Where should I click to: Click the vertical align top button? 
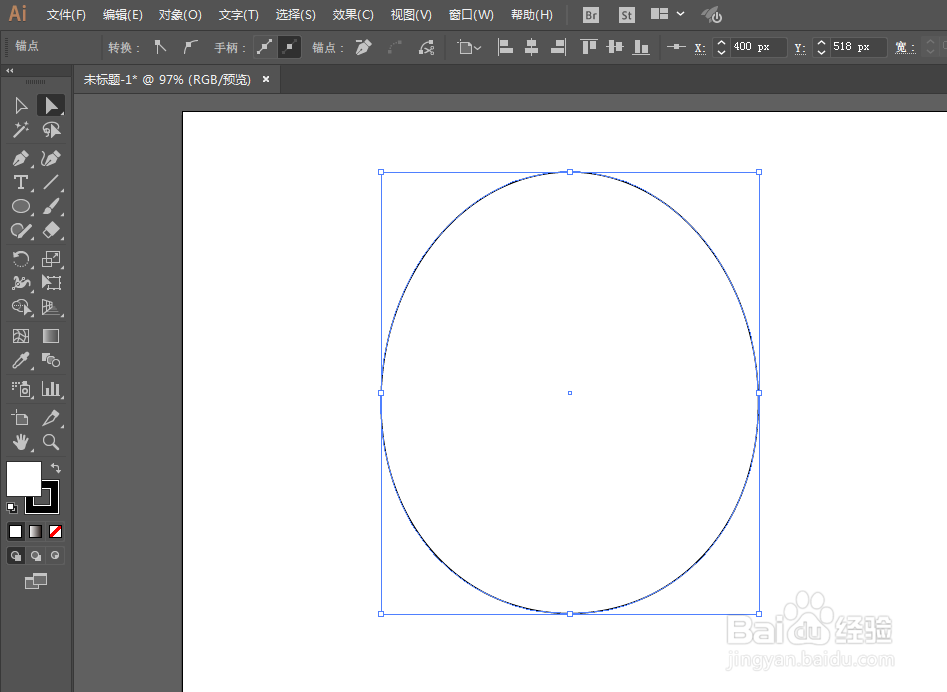click(x=590, y=47)
